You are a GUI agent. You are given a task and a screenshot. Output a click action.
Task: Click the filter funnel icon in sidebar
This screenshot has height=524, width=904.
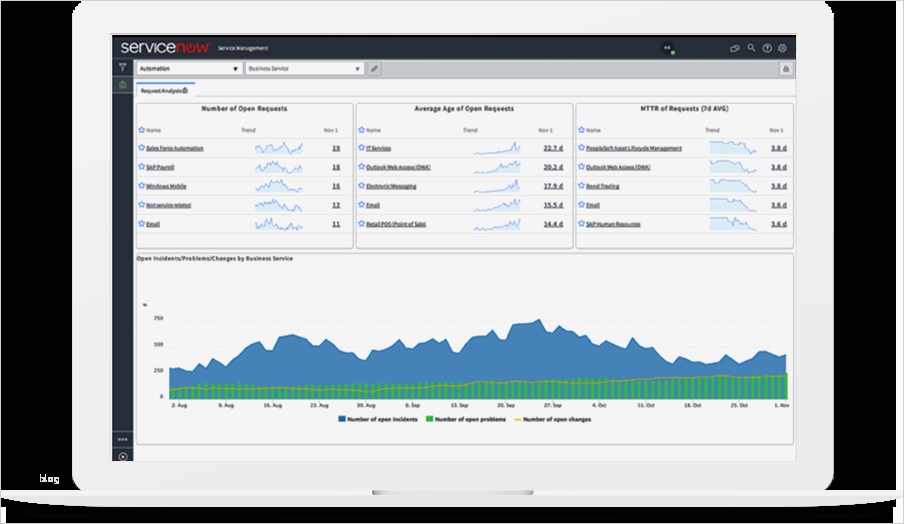coord(122,68)
